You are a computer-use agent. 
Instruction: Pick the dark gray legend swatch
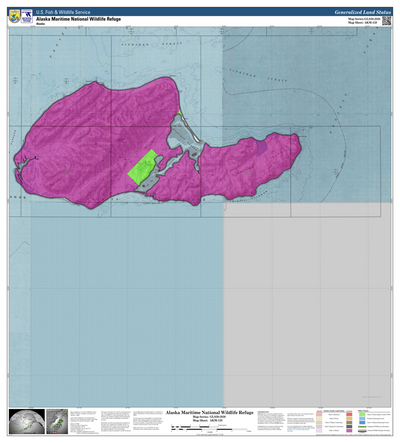point(349,426)
